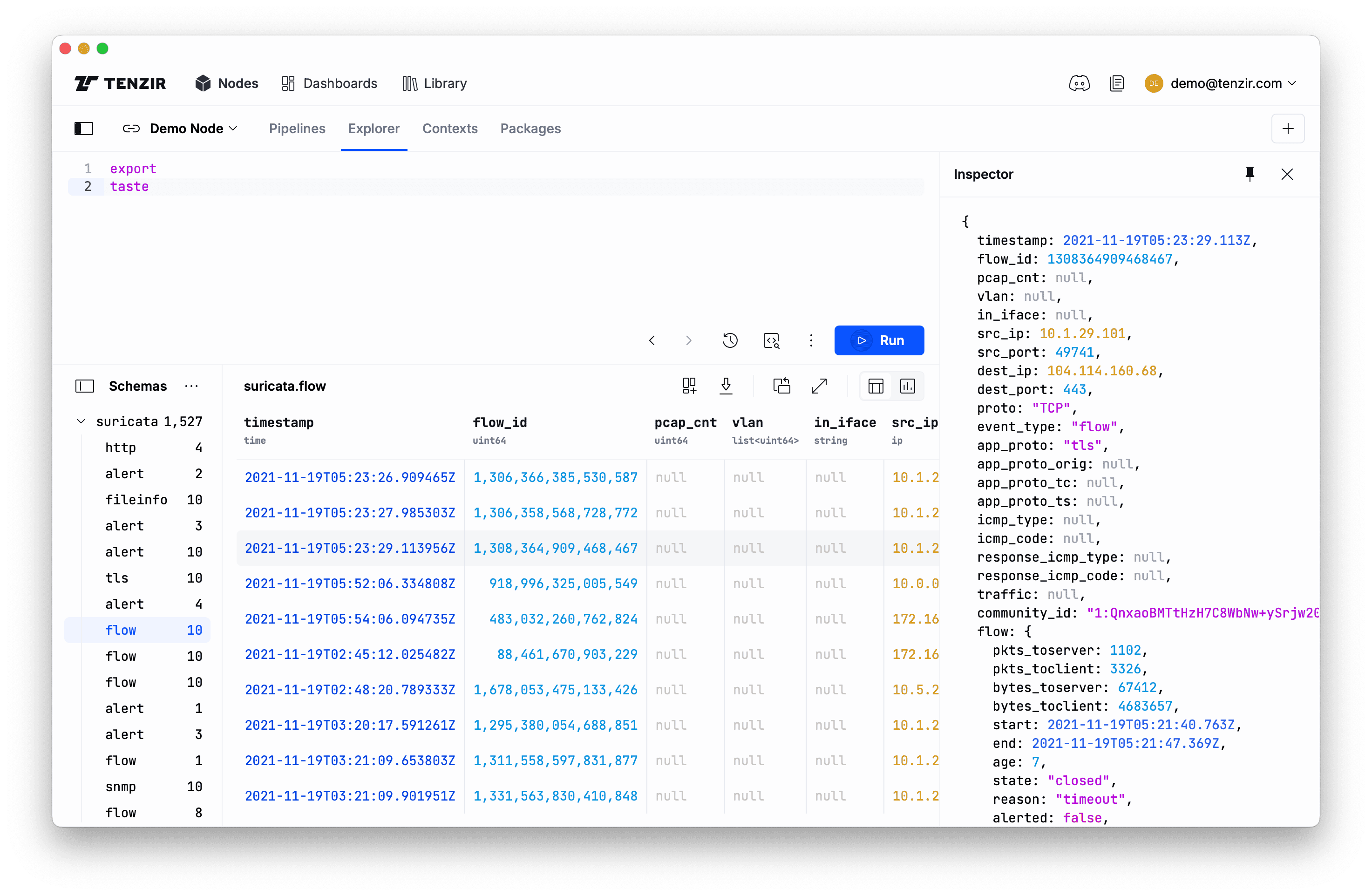This screenshot has width=1372, height=896.
Task: Go to Dashboards in top navigation
Action: point(329,84)
